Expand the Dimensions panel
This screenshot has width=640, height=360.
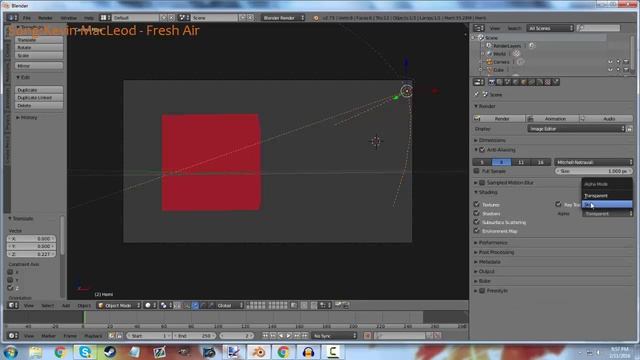pos(491,140)
